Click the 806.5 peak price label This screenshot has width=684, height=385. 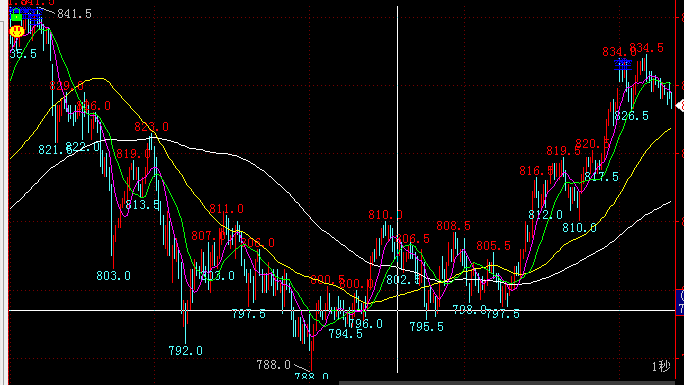(x=413, y=238)
